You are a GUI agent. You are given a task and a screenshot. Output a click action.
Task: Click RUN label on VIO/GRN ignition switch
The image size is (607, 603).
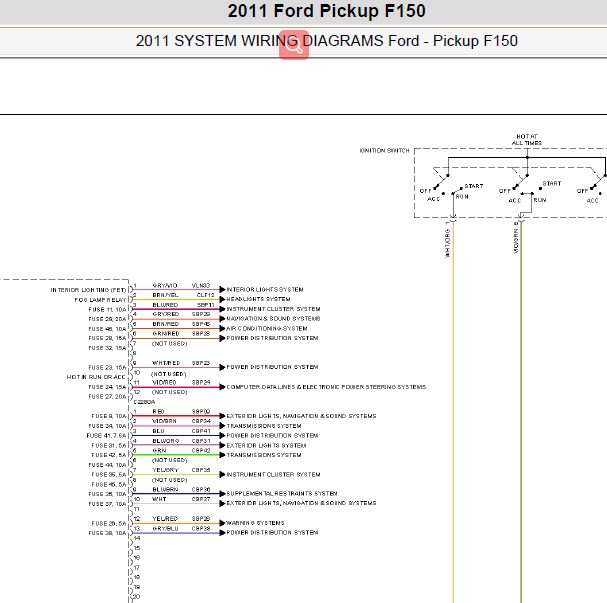[x=540, y=200]
